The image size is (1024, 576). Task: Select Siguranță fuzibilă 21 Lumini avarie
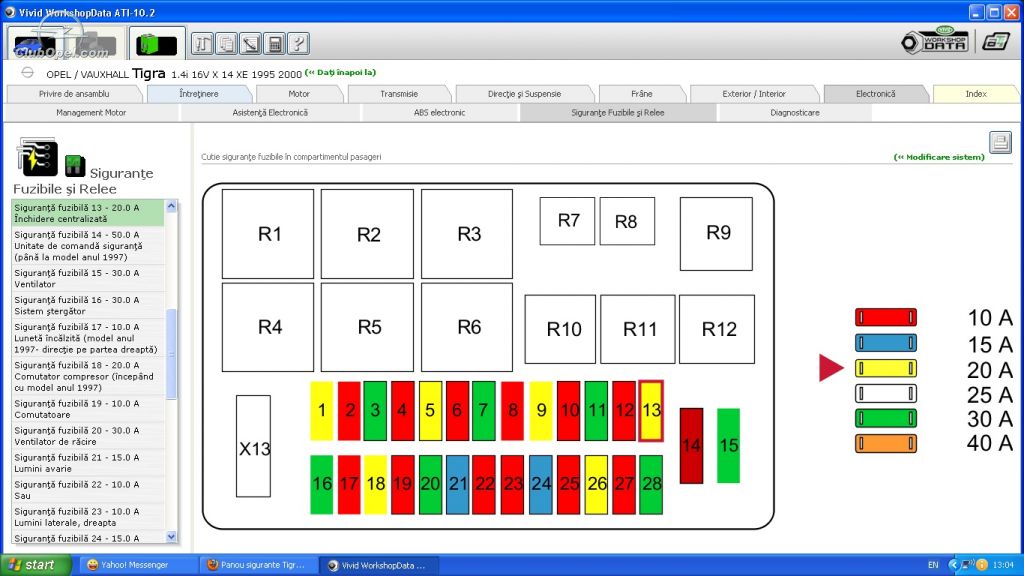tap(88, 463)
